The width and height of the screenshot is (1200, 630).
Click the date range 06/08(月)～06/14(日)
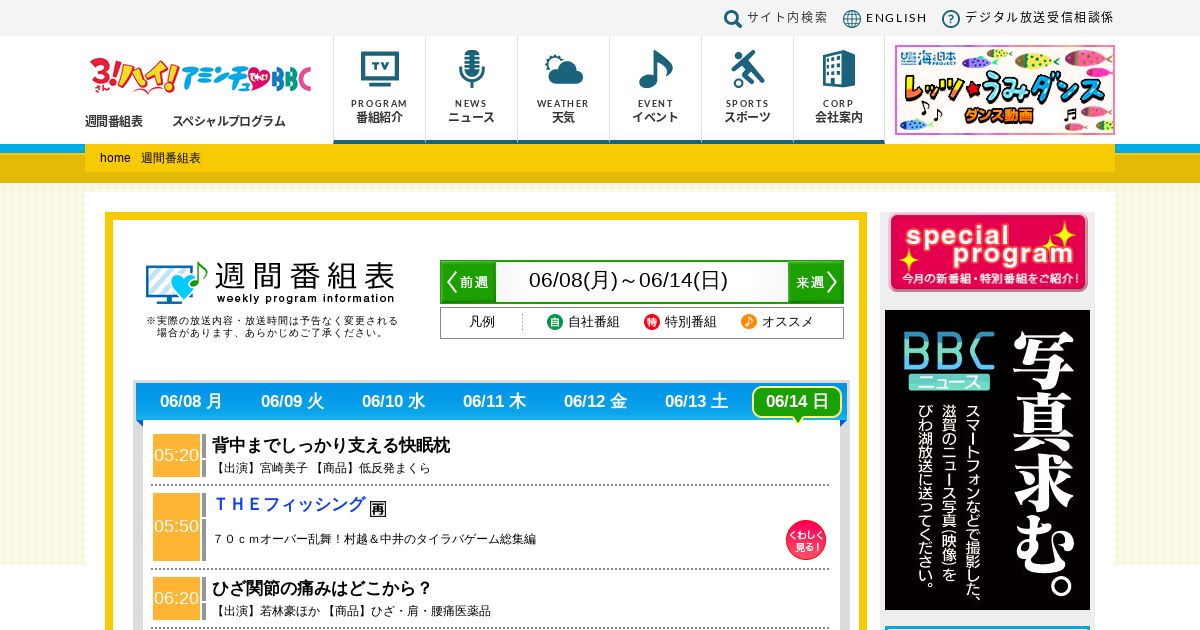[628, 281]
